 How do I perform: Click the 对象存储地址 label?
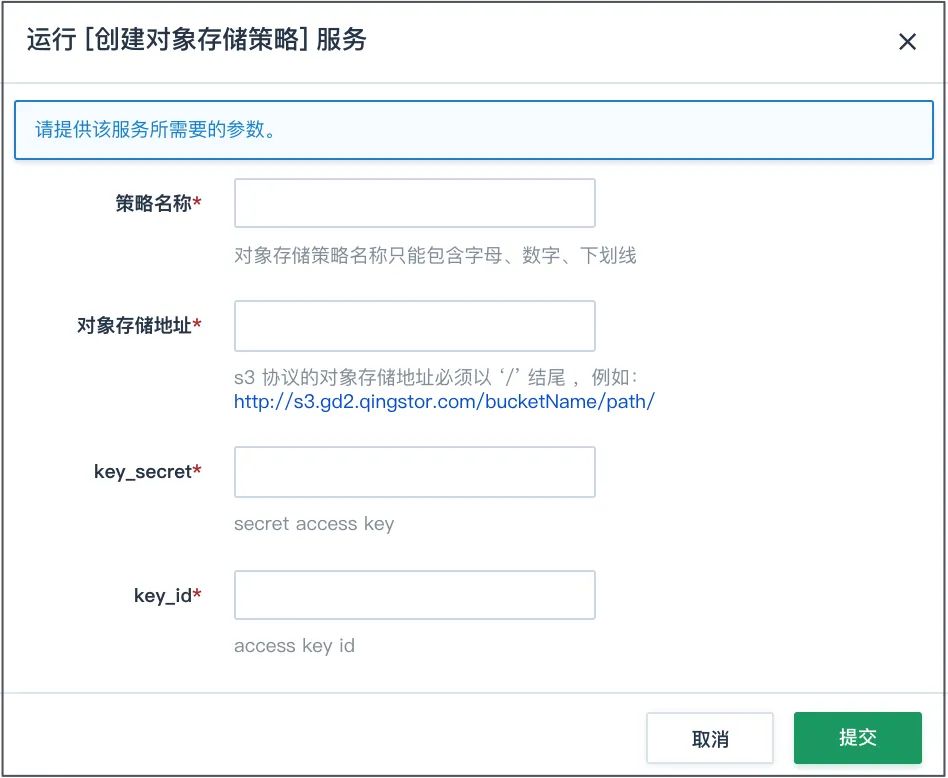[139, 326]
